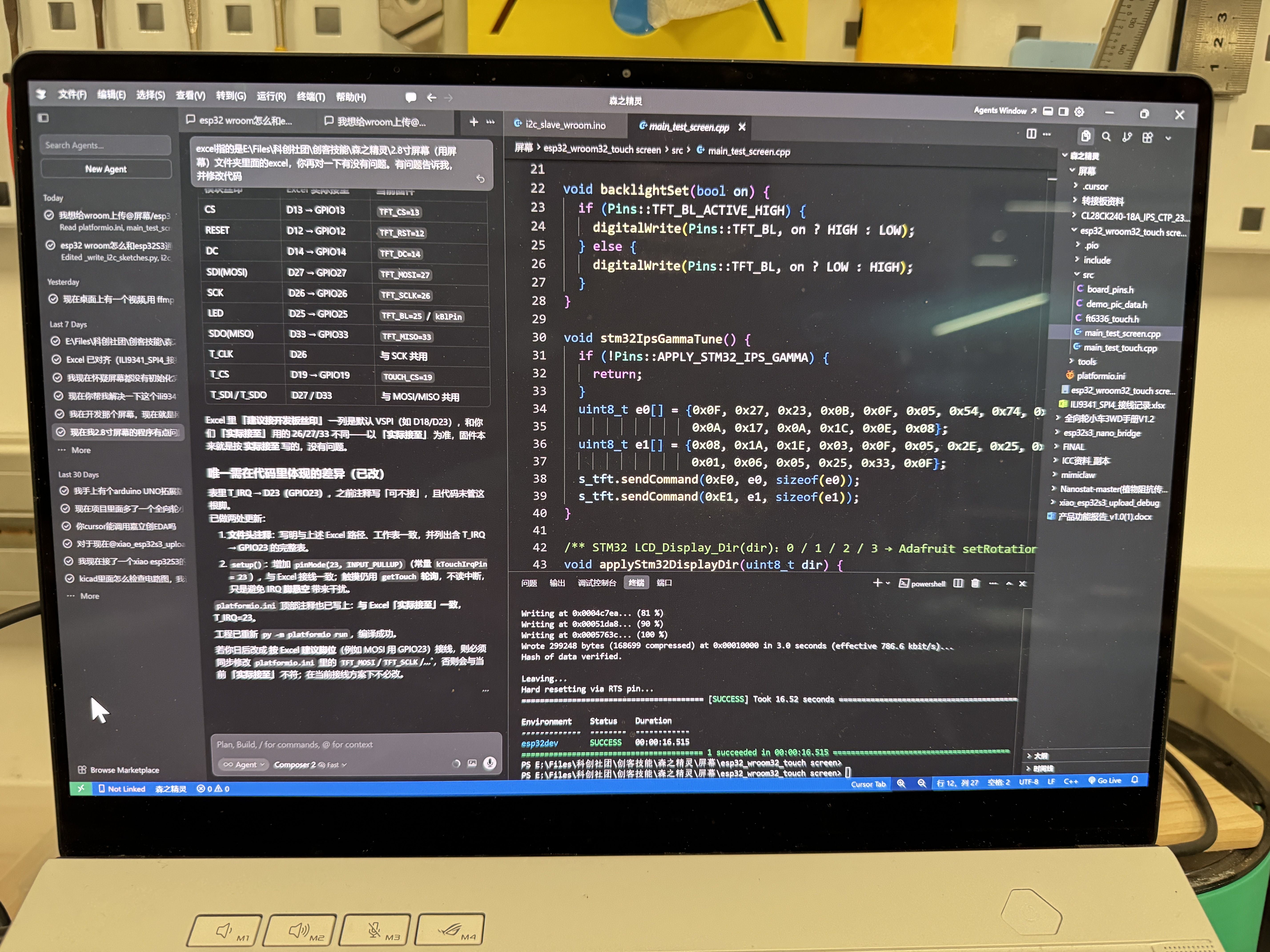Open ft6336_touch.h in the explorer
Viewport: 1270px width, 952px height.
1107,318
